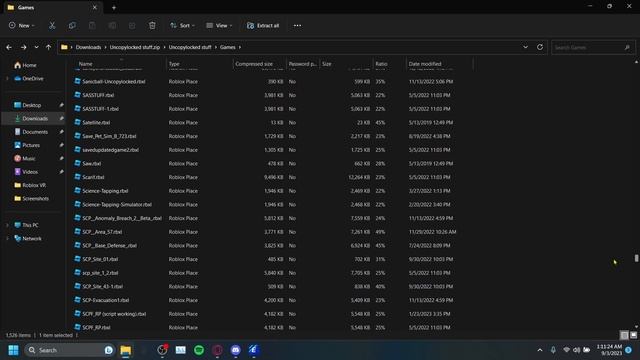Click the Games tab
This screenshot has width=640, height=360.
point(52,7)
